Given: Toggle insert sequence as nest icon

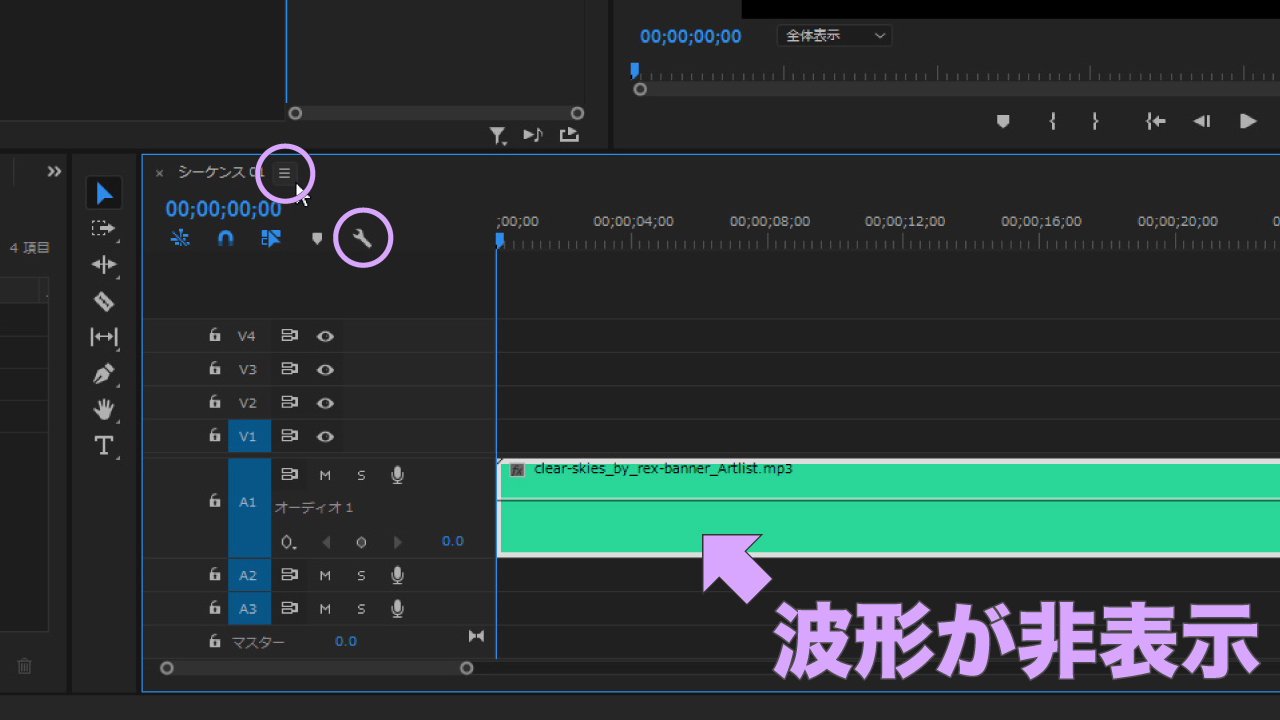Looking at the screenshot, I should 180,238.
